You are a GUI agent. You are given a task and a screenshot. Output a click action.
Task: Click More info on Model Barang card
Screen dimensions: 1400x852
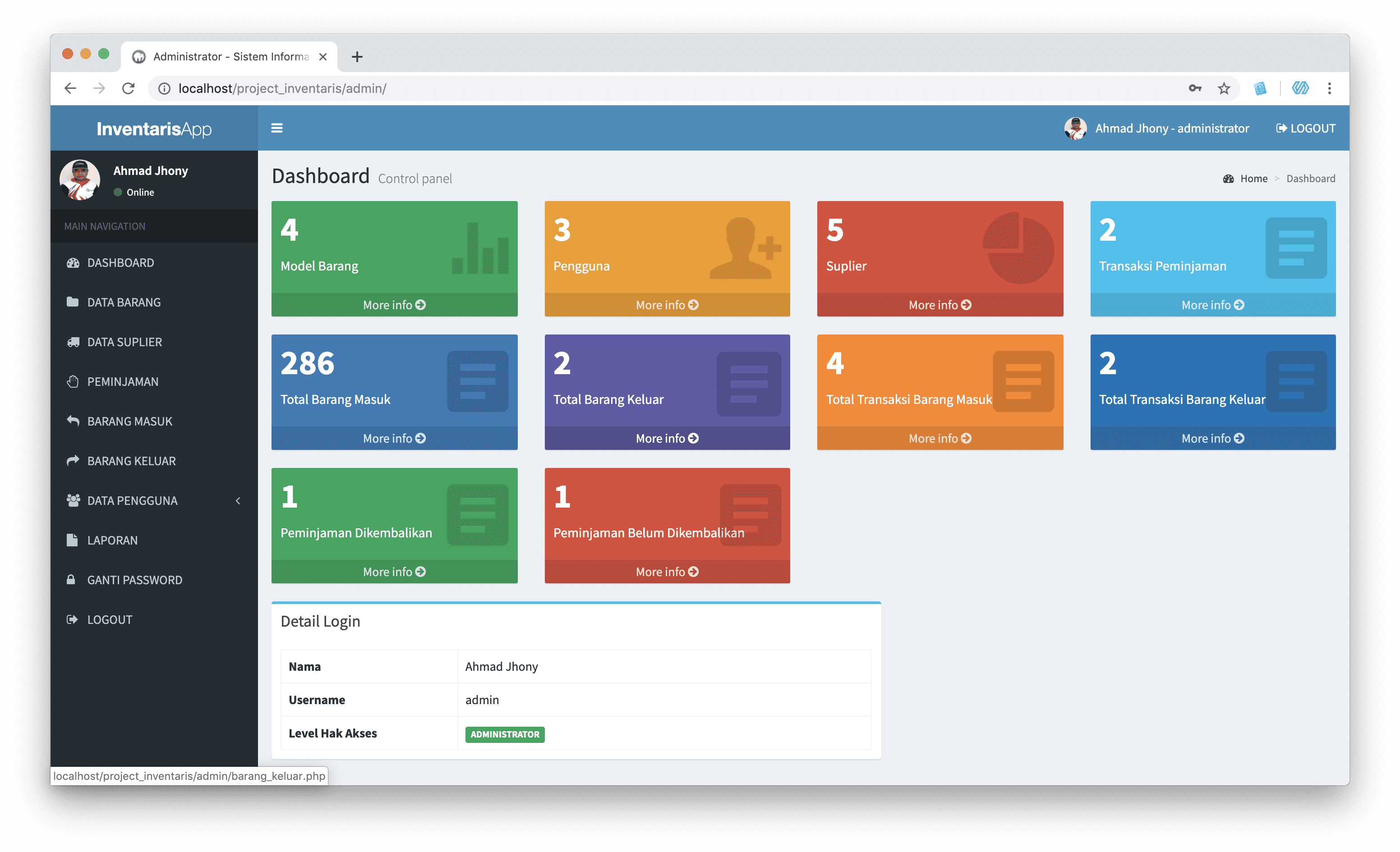pos(394,305)
